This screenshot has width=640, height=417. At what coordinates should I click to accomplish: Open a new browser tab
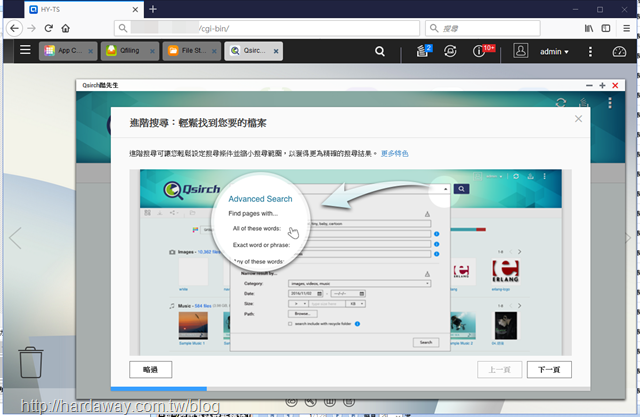click(153, 9)
